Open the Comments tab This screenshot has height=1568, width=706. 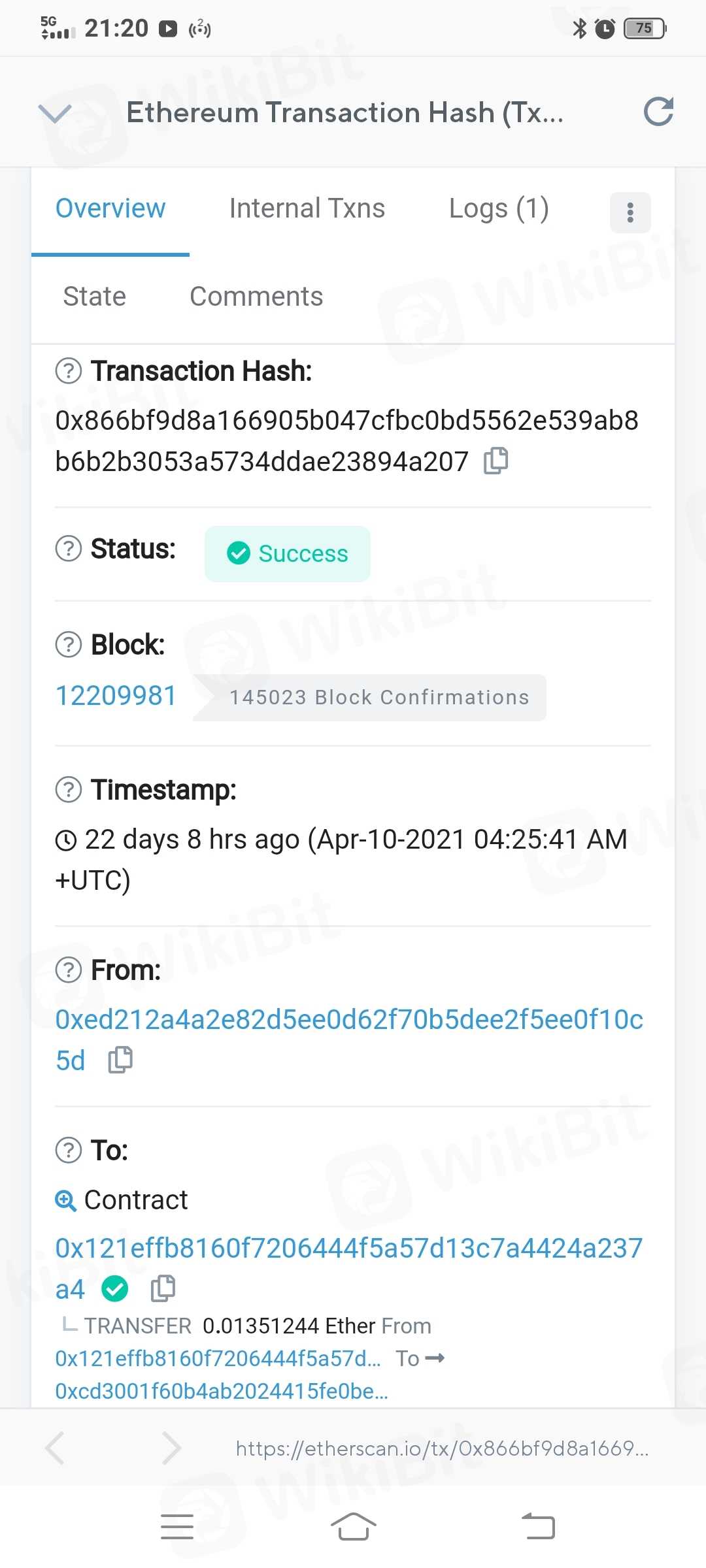point(256,297)
